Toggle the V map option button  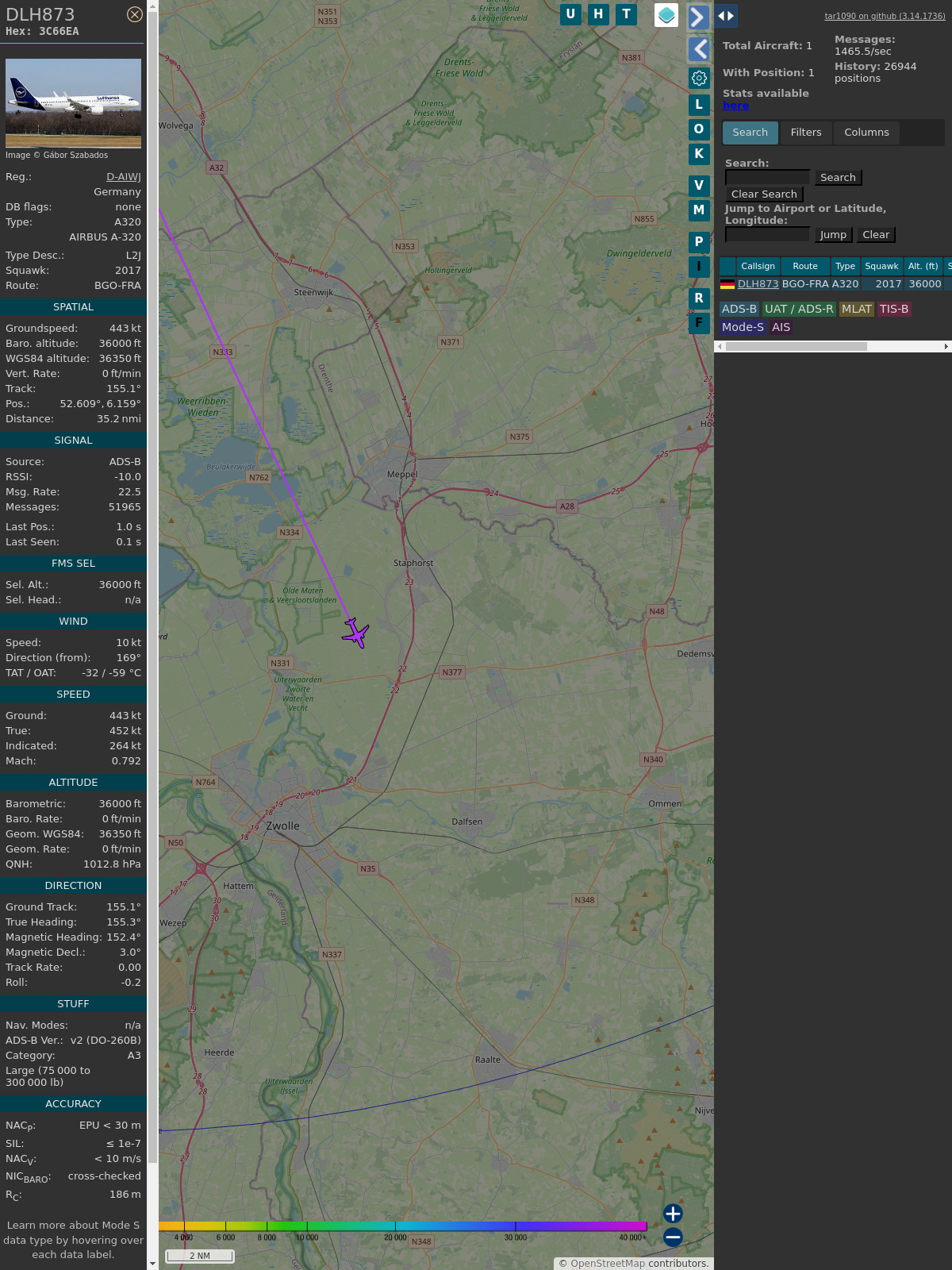coord(699,186)
